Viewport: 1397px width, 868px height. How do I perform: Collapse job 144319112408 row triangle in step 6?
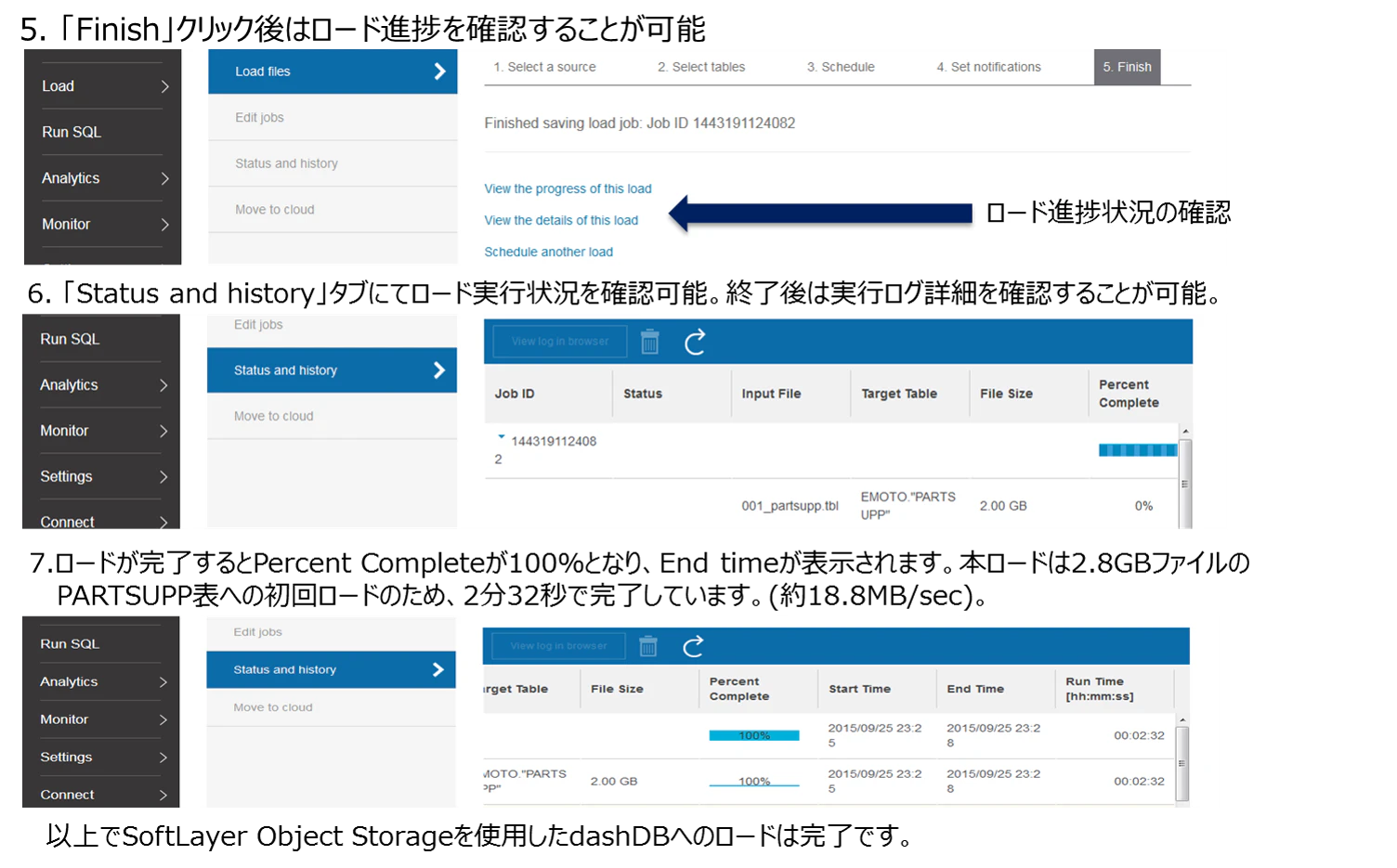point(502,436)
